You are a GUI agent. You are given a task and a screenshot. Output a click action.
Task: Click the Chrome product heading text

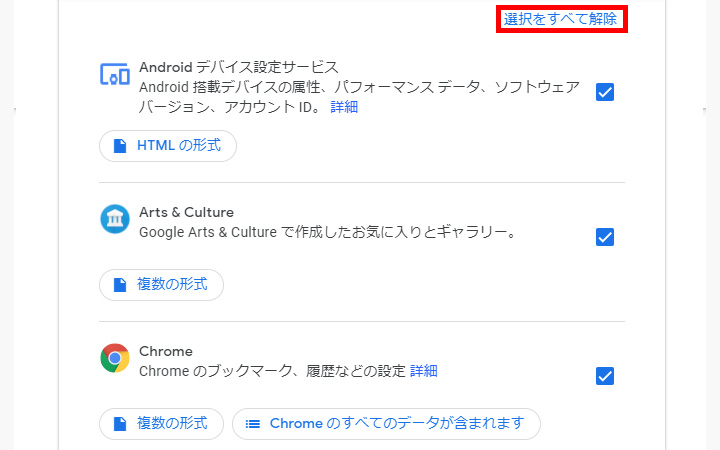(x=166, y=351)
